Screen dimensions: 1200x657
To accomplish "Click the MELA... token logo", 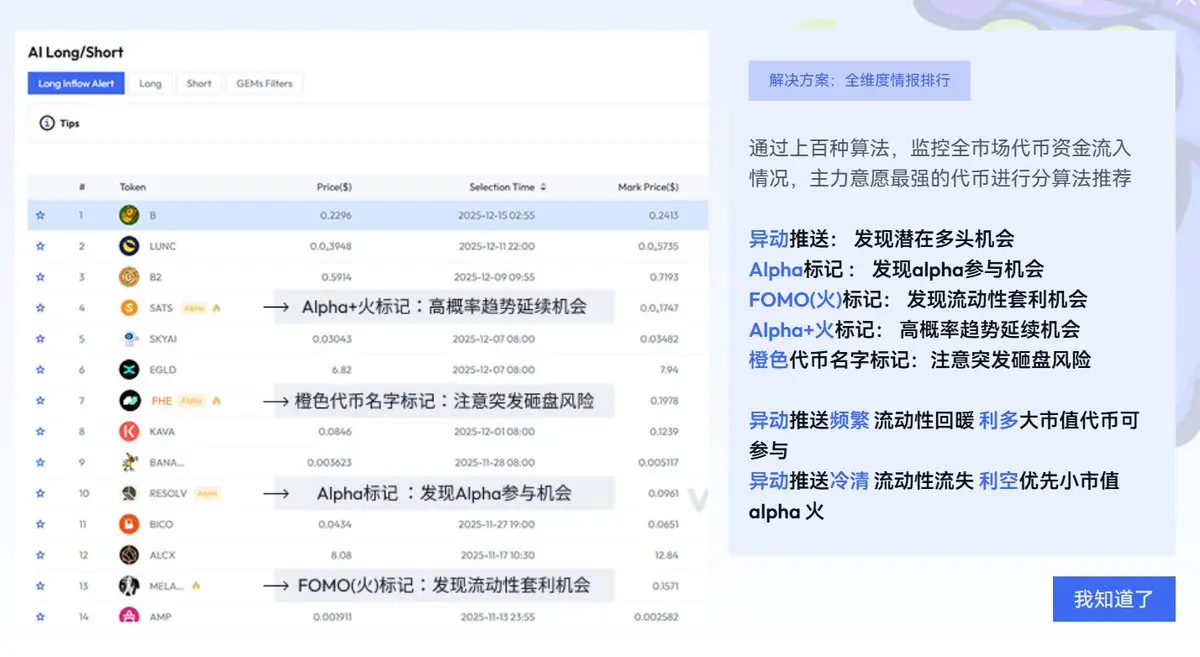I will [128, 586].
